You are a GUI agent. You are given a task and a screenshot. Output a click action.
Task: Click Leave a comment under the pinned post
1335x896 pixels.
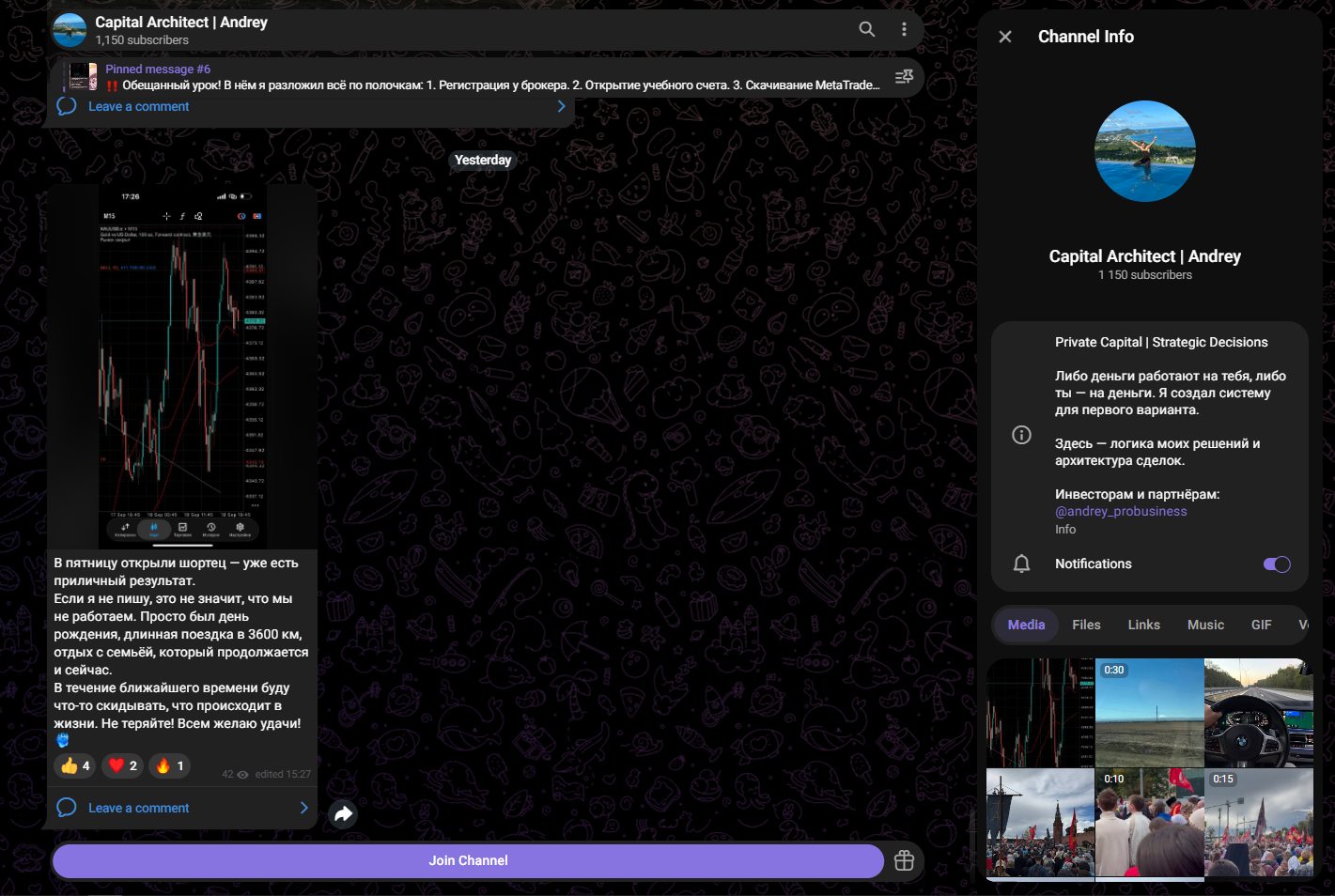pos(138,106)
